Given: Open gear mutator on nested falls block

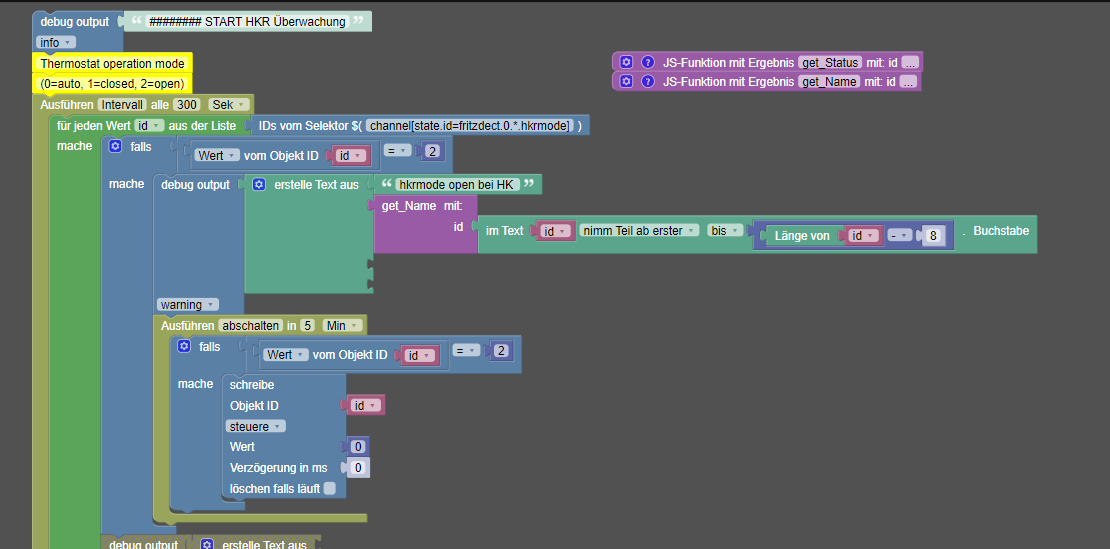Looking at the screenshot, I should click(184, 346).
